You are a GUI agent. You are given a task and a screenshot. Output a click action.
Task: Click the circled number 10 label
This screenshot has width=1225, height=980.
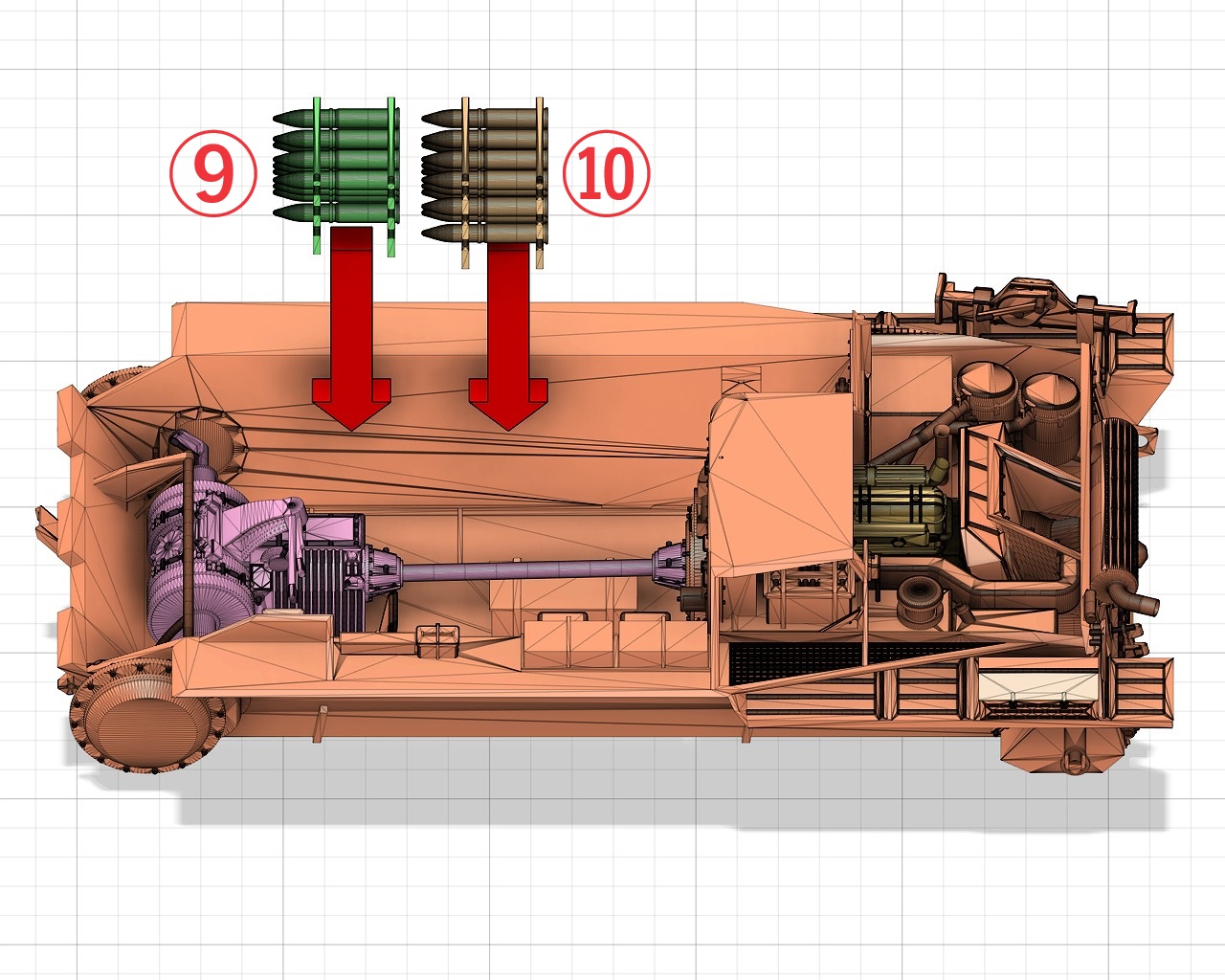coord(606,173)
